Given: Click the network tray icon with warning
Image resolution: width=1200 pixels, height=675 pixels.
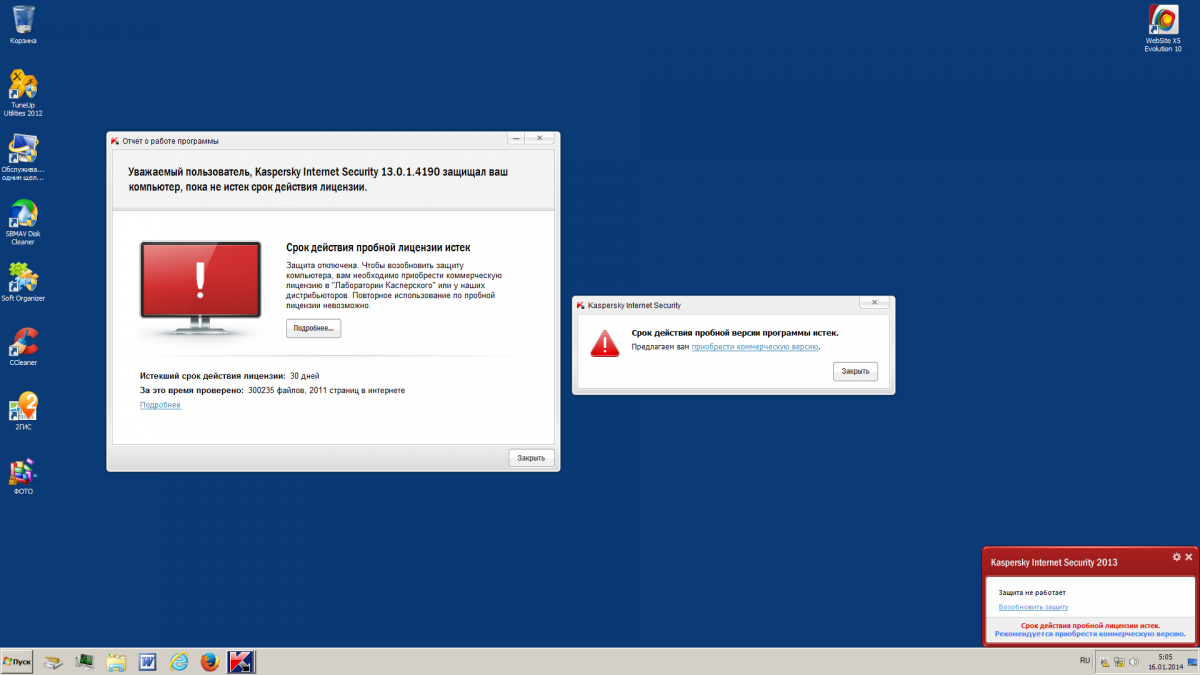Looking at the screenshot, I should (1120, 662).
